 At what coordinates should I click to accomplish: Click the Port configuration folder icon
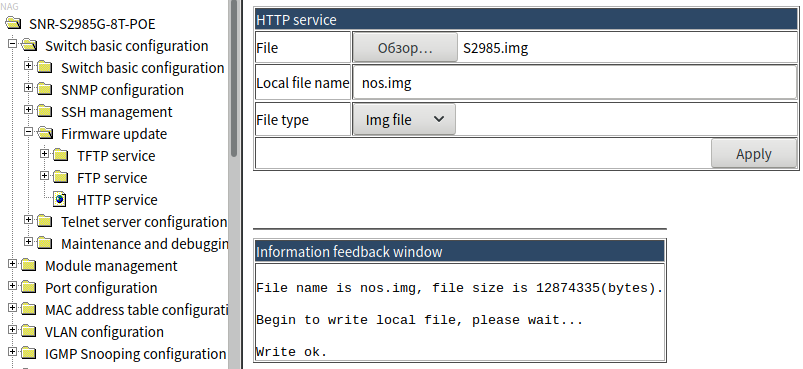[29, 288]
